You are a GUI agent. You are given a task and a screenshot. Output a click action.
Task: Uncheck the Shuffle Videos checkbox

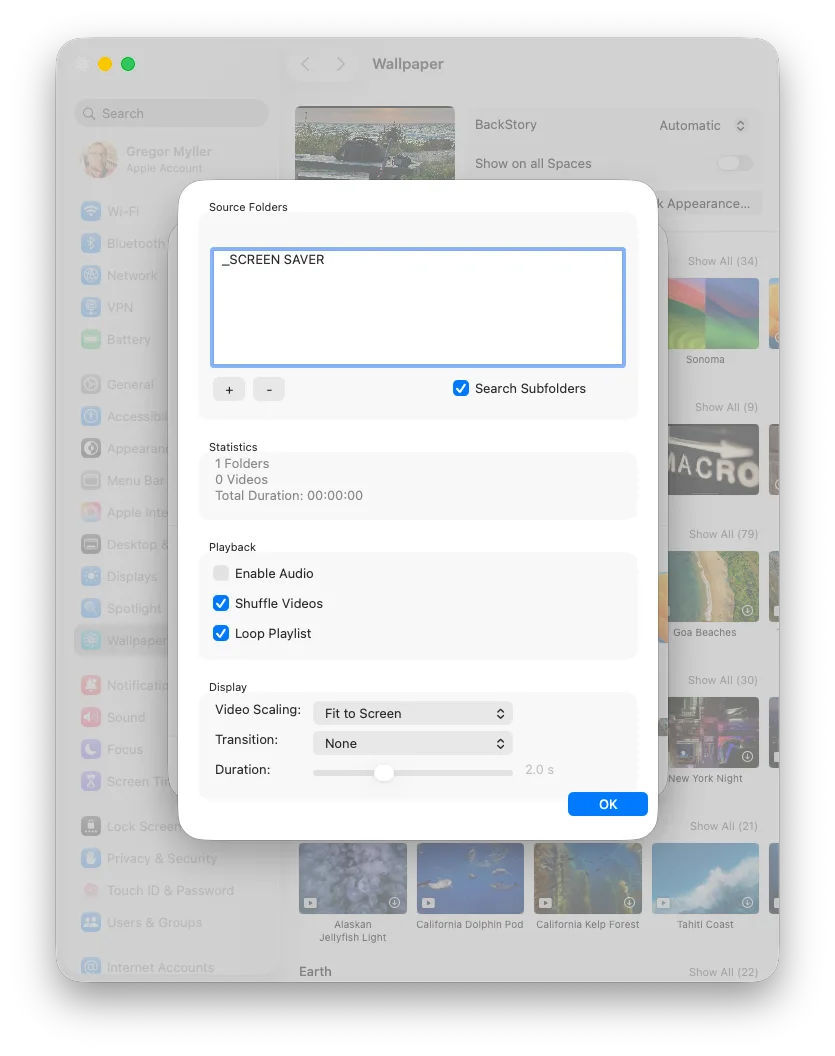click(x=221, y=603)
